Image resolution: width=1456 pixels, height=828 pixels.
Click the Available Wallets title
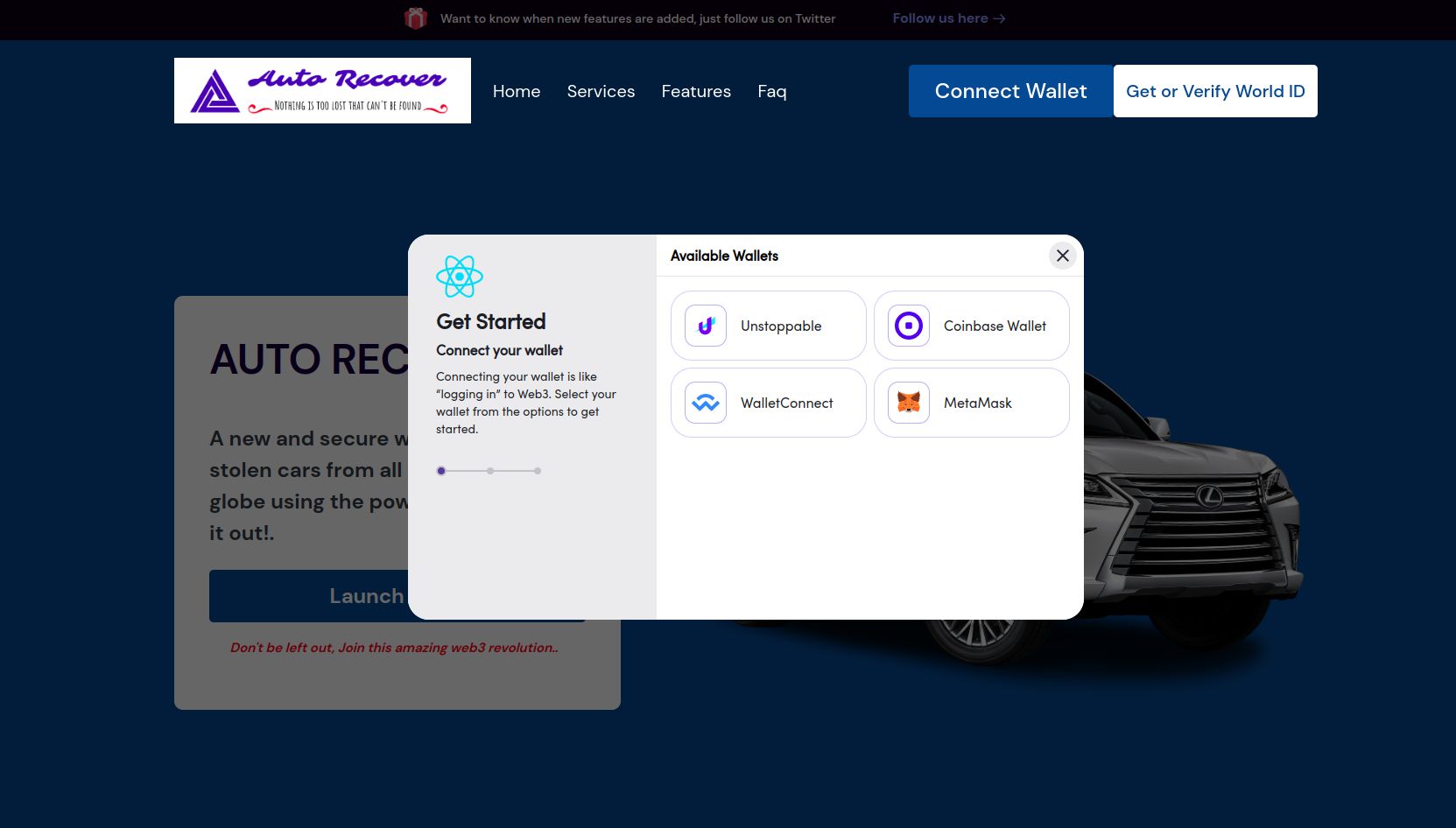[x=724, y=256]
